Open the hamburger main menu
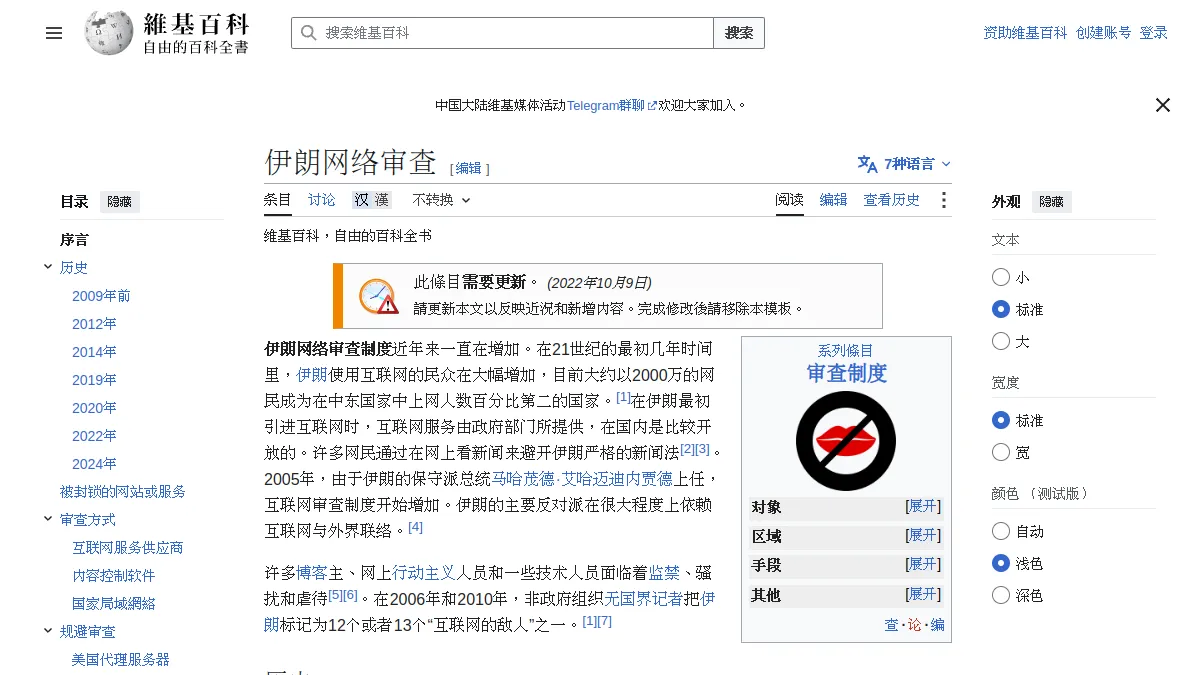1200x675 pixels. (54, 33)
